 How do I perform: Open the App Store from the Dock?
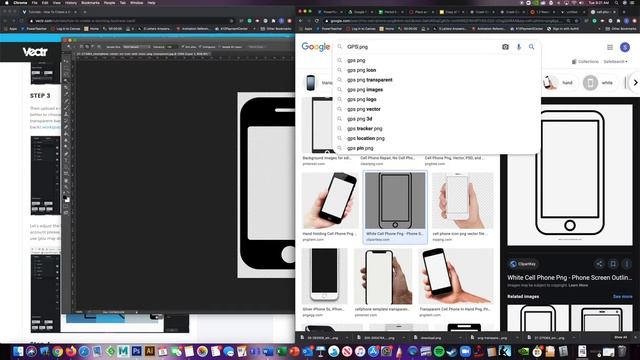(x=373, y=351)
